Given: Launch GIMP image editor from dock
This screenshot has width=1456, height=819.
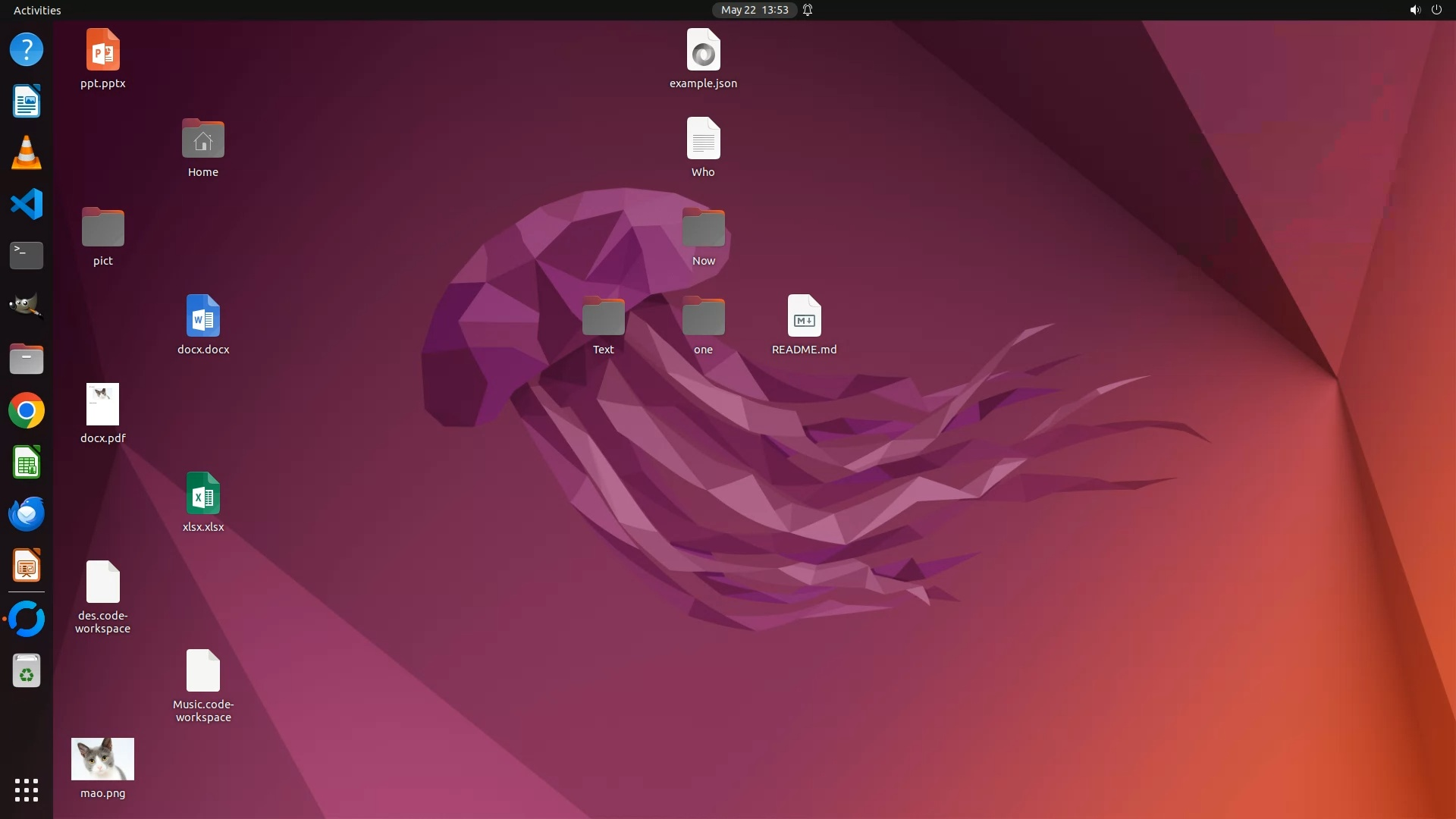Looking at the screenshot, I should (x=27, y=306).
